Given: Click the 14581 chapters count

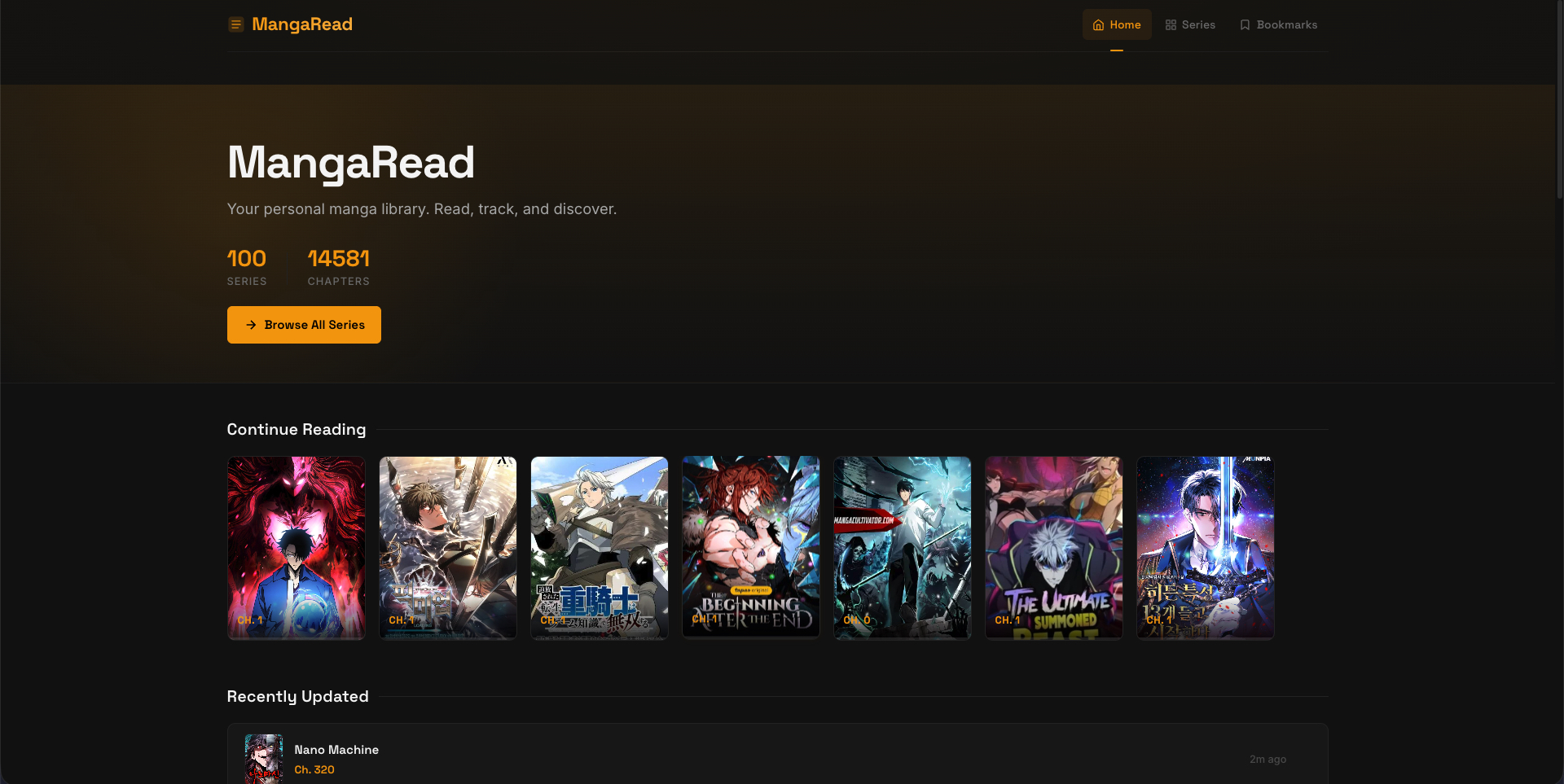Looking at the screenshot, I should click(x=339, y=259).
